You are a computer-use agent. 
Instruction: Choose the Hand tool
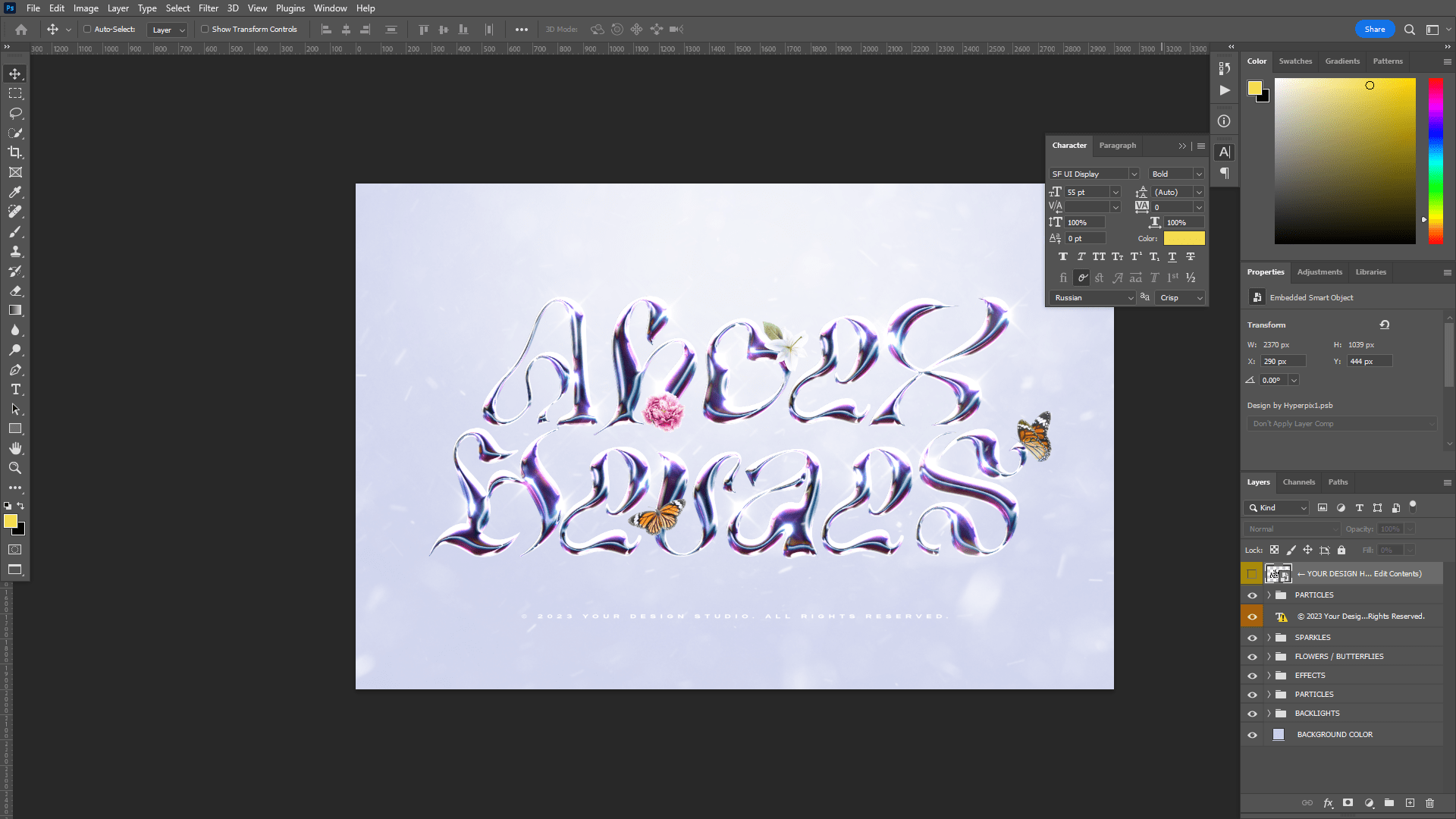(15, 447)
